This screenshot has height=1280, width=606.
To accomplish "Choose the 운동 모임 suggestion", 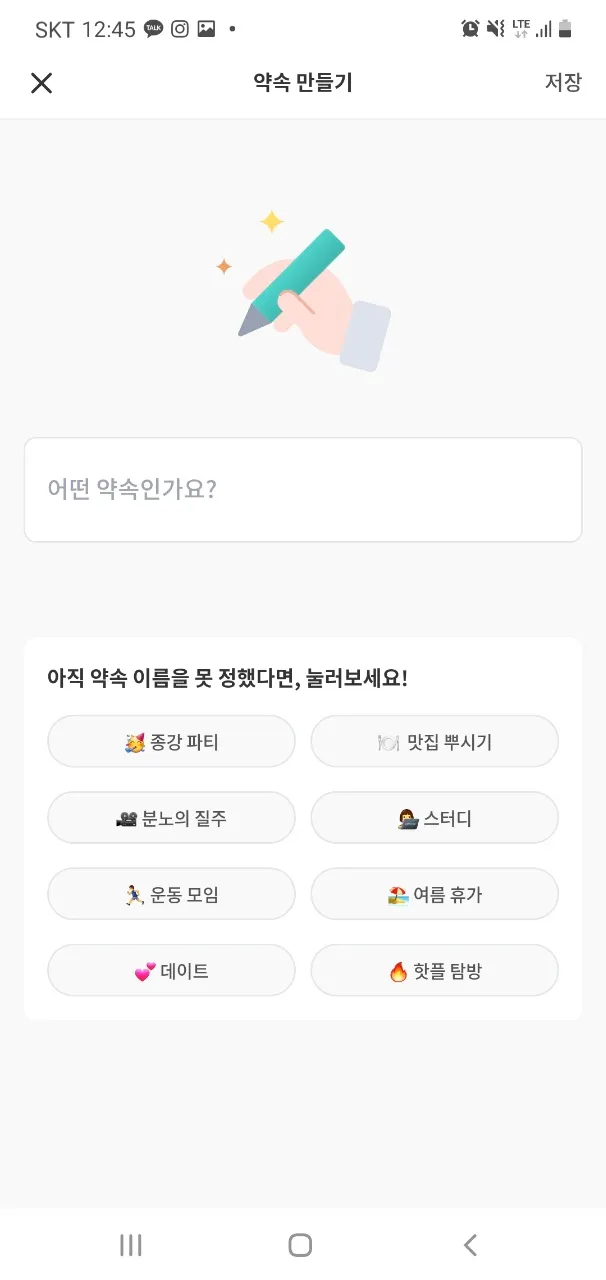I will pos(171,894).
